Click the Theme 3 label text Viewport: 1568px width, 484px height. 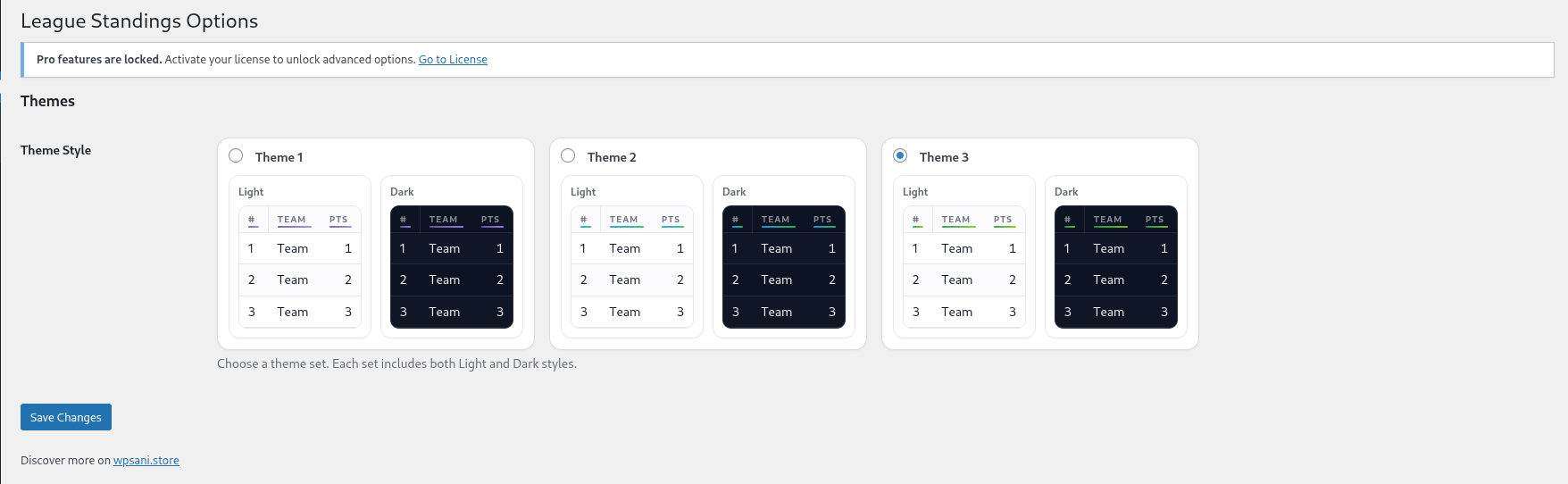click(944, 157)
